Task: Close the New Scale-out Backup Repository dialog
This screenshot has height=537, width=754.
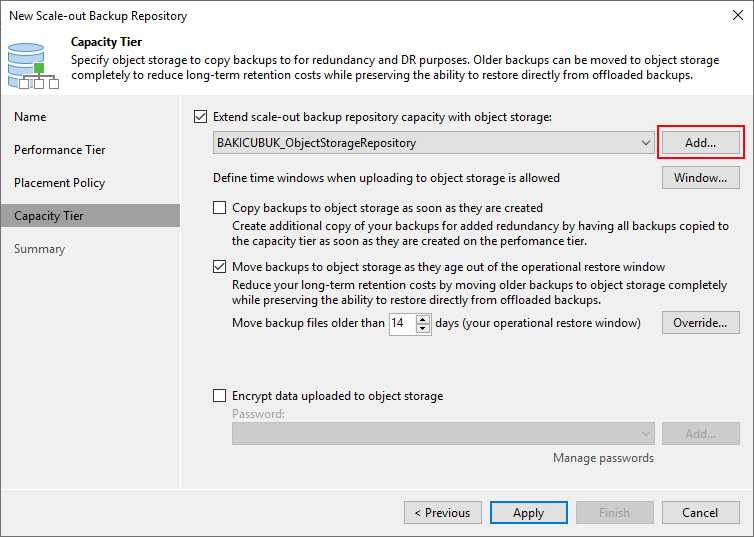Action: 738,15
